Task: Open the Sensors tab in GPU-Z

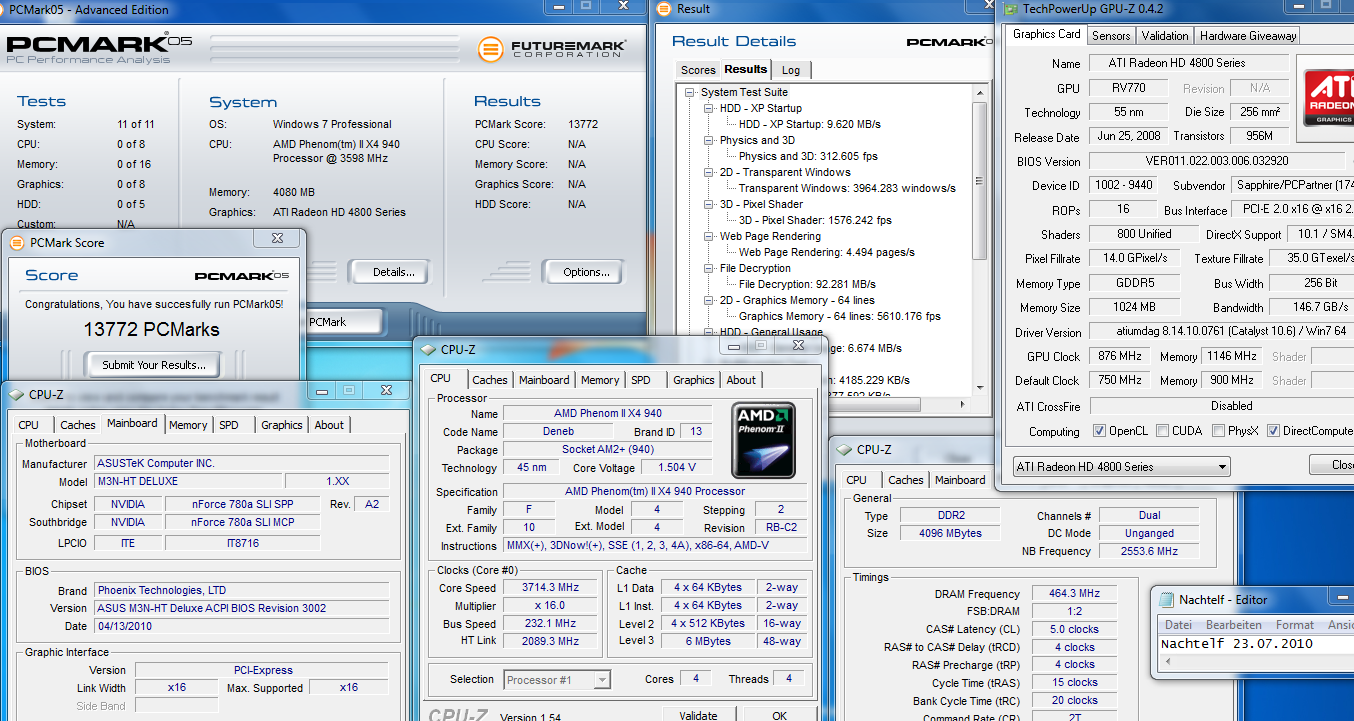Action: tap(1111, 35)
